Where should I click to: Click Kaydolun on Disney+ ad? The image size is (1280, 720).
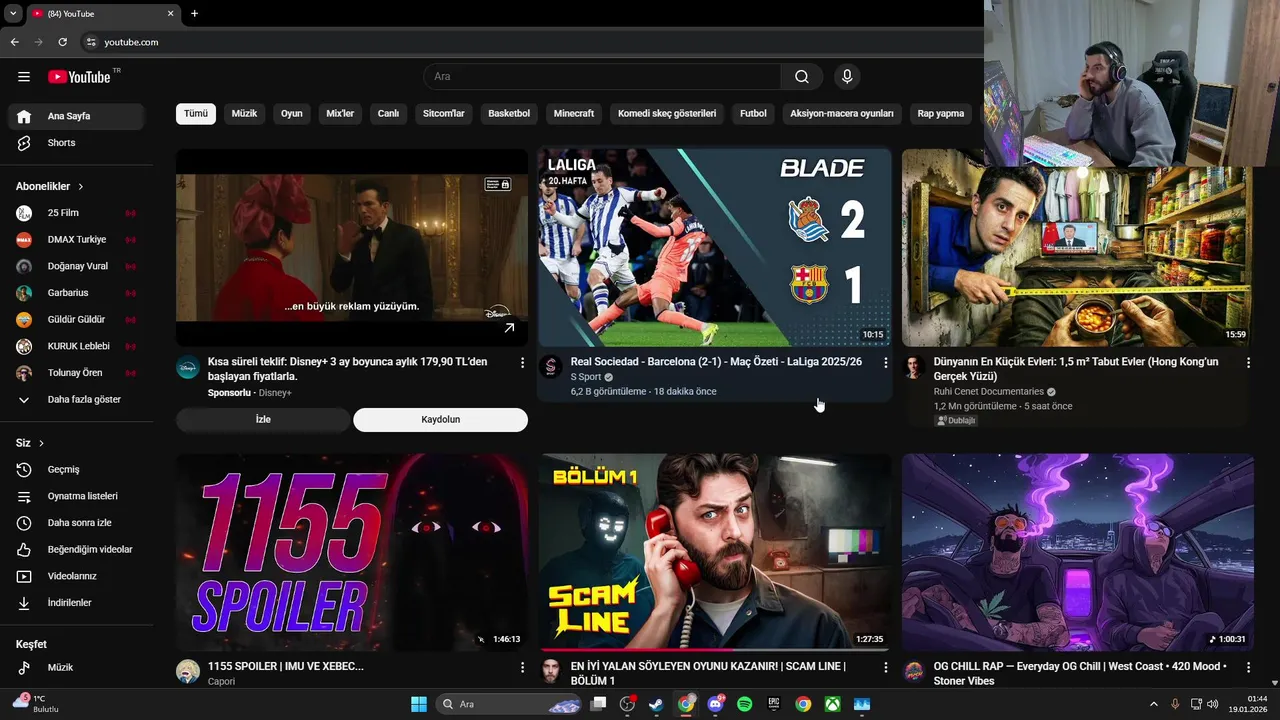(x=440, y=420)
